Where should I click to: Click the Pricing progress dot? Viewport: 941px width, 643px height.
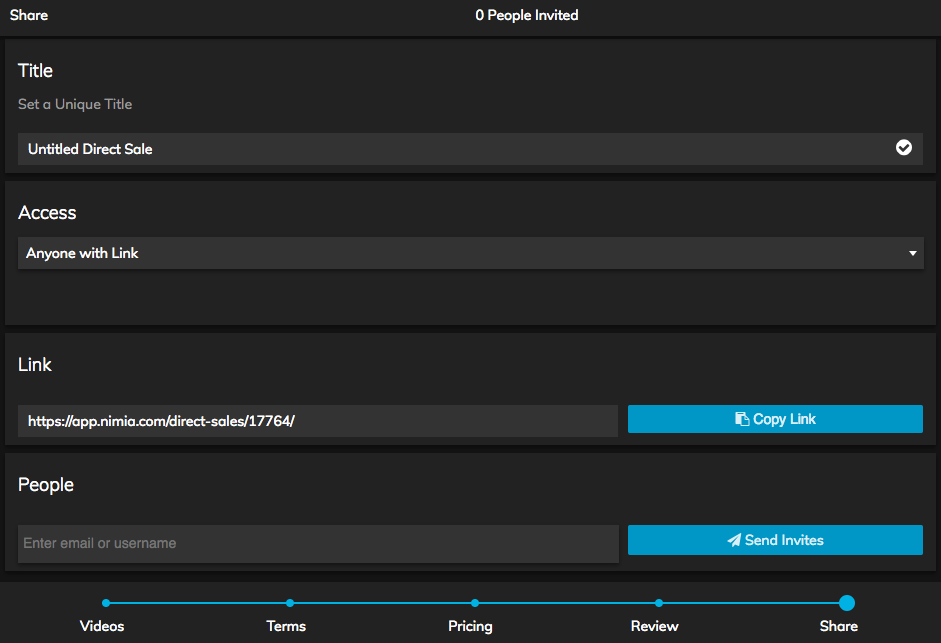coord(475,603)
